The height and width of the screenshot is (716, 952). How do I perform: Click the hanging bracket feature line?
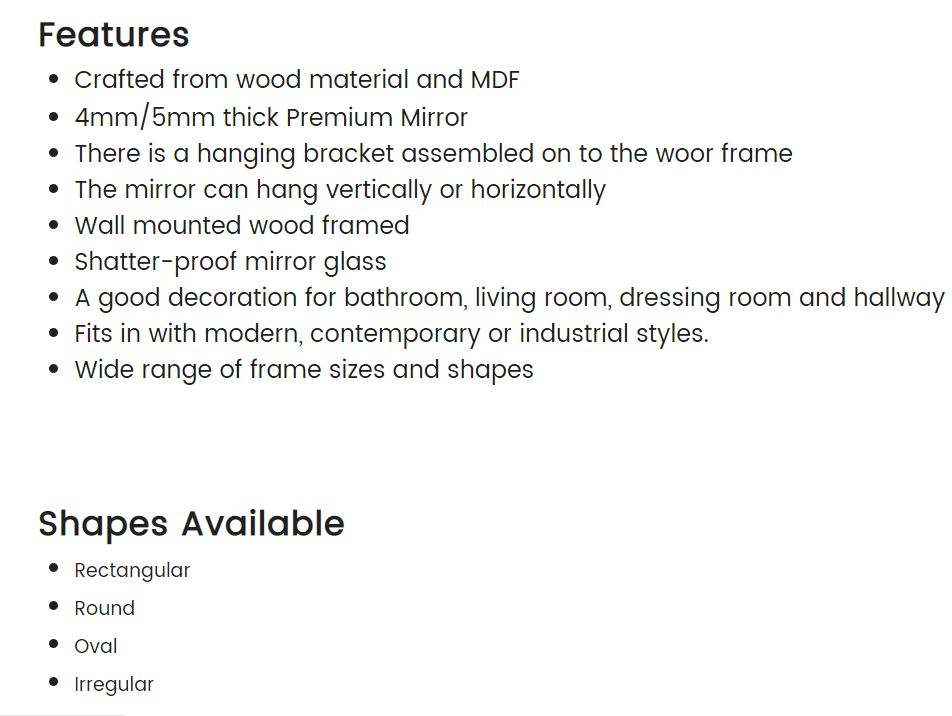[434, 154]
